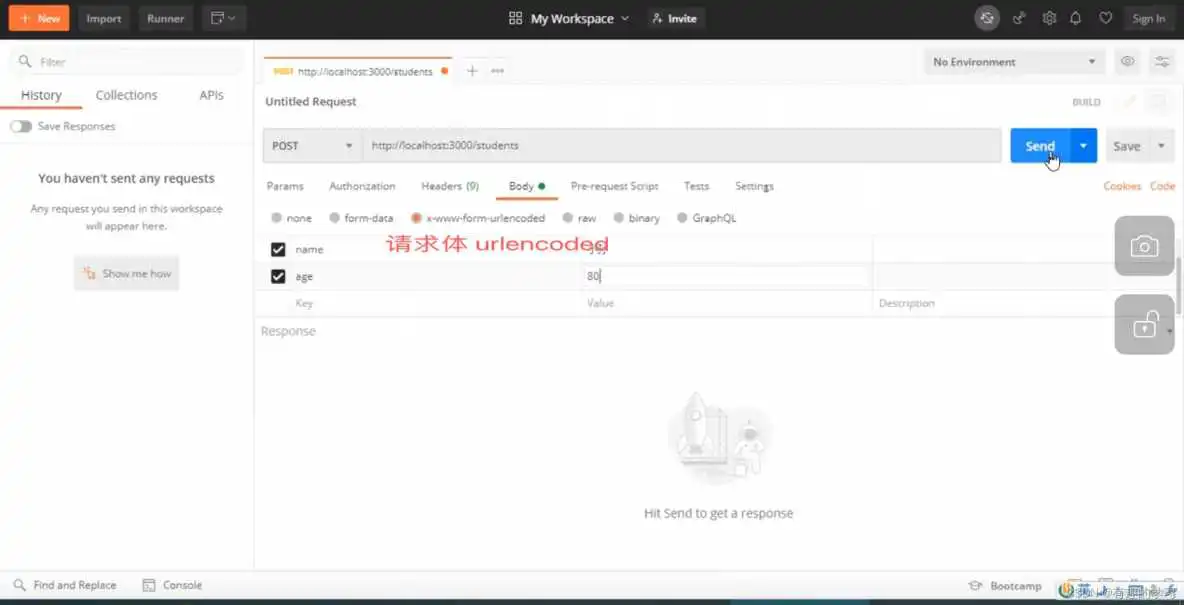The width and height of the screenshot is (1184, 605).
Task: Uncheck the name parameter checkbox
Action: point(278,249)
